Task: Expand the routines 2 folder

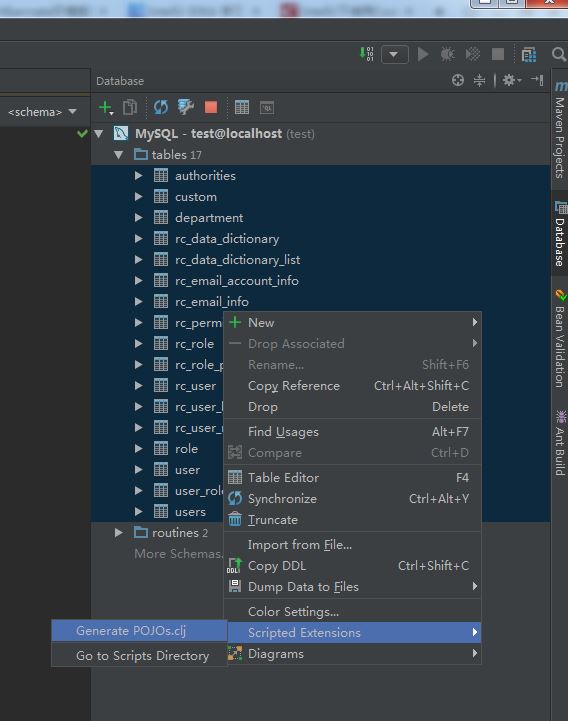Action: [x=119, y=532]
